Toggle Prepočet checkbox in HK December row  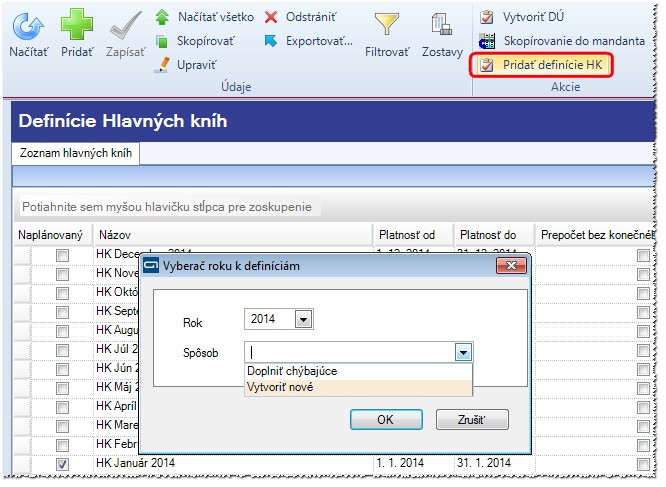(x=643, y=255)
